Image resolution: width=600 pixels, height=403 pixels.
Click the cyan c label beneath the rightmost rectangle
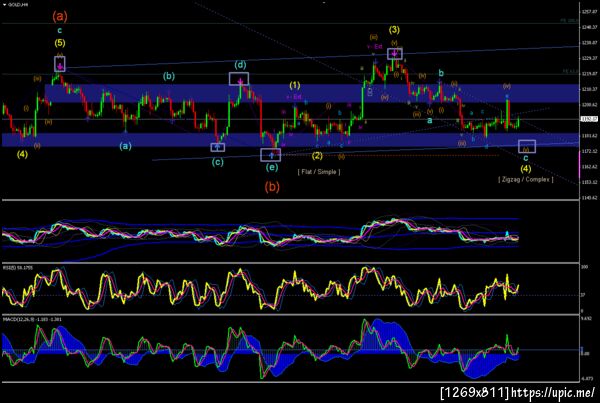point(526,158)
